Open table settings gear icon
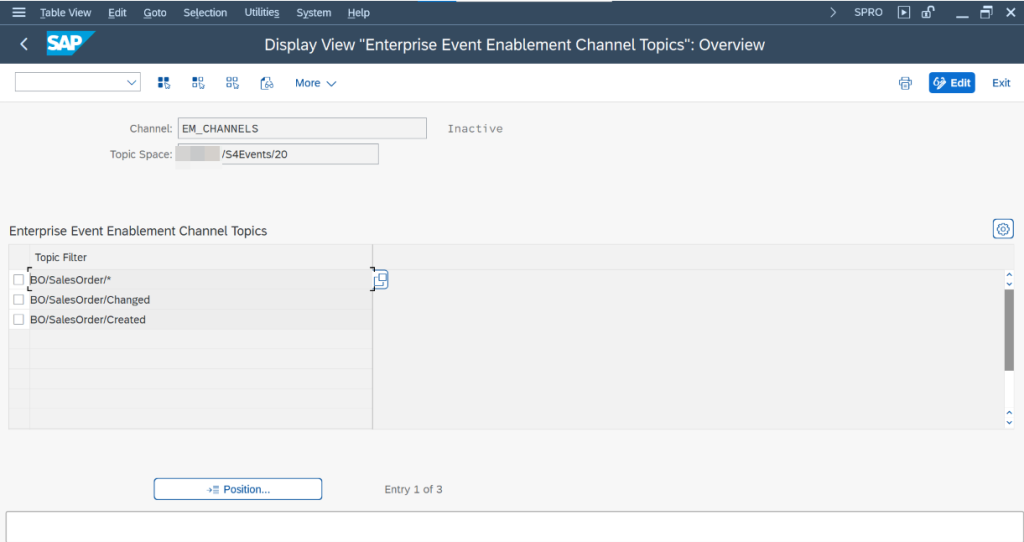The image size is (1024, 542). coord(1003,229)
